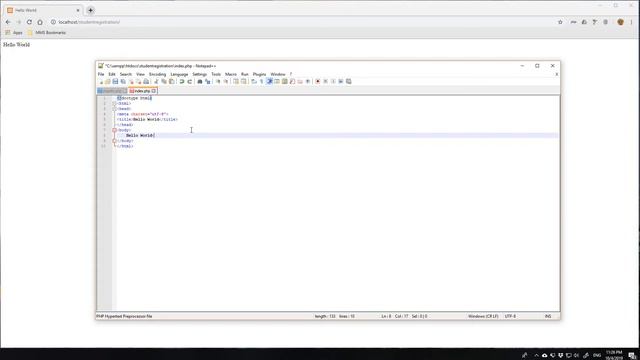Click the Zoom In toolbar icon
640x360 pixels.
click(x=218, y=82)
